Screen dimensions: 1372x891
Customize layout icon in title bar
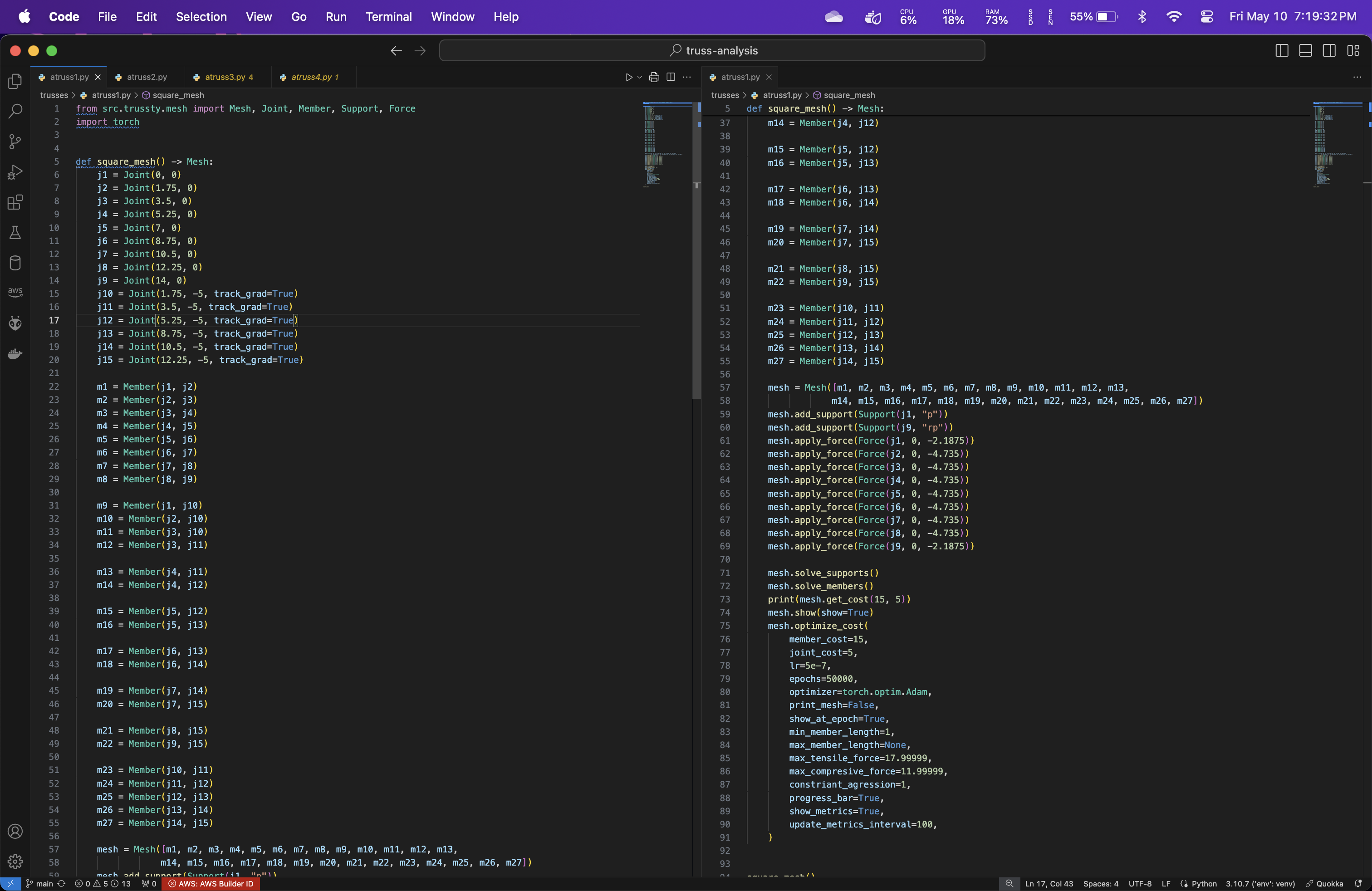pos(1353,51)
